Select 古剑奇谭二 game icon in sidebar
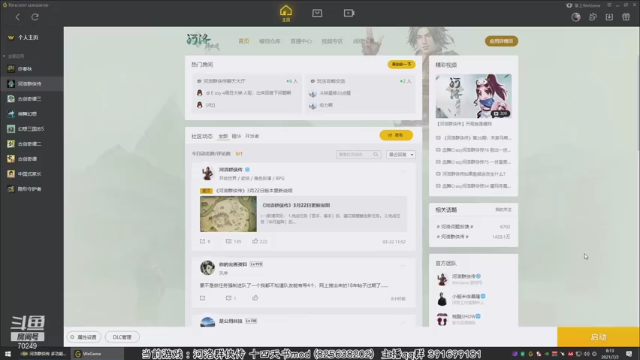Image resolution: width=640 pixels, height=360 pixels. click(11, 144)
